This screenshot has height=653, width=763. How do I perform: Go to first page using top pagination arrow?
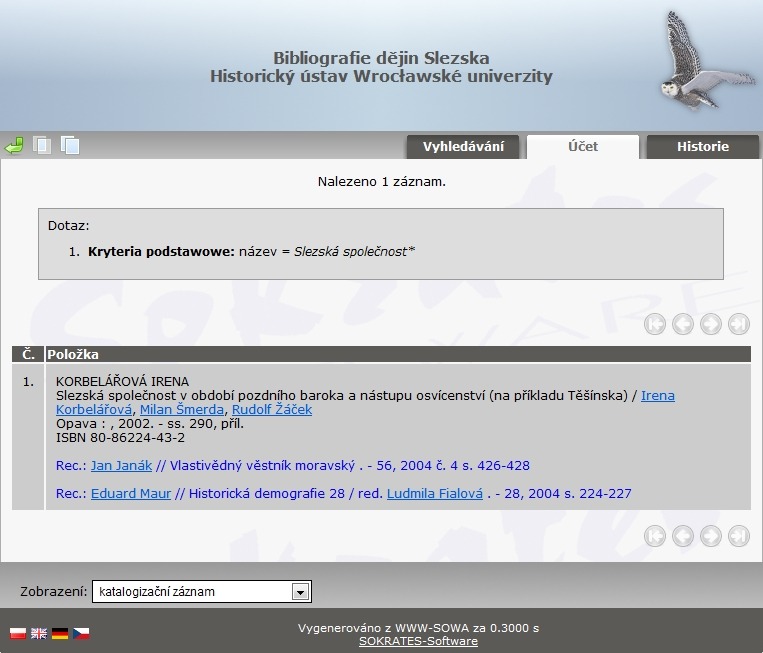click(655, 324)
